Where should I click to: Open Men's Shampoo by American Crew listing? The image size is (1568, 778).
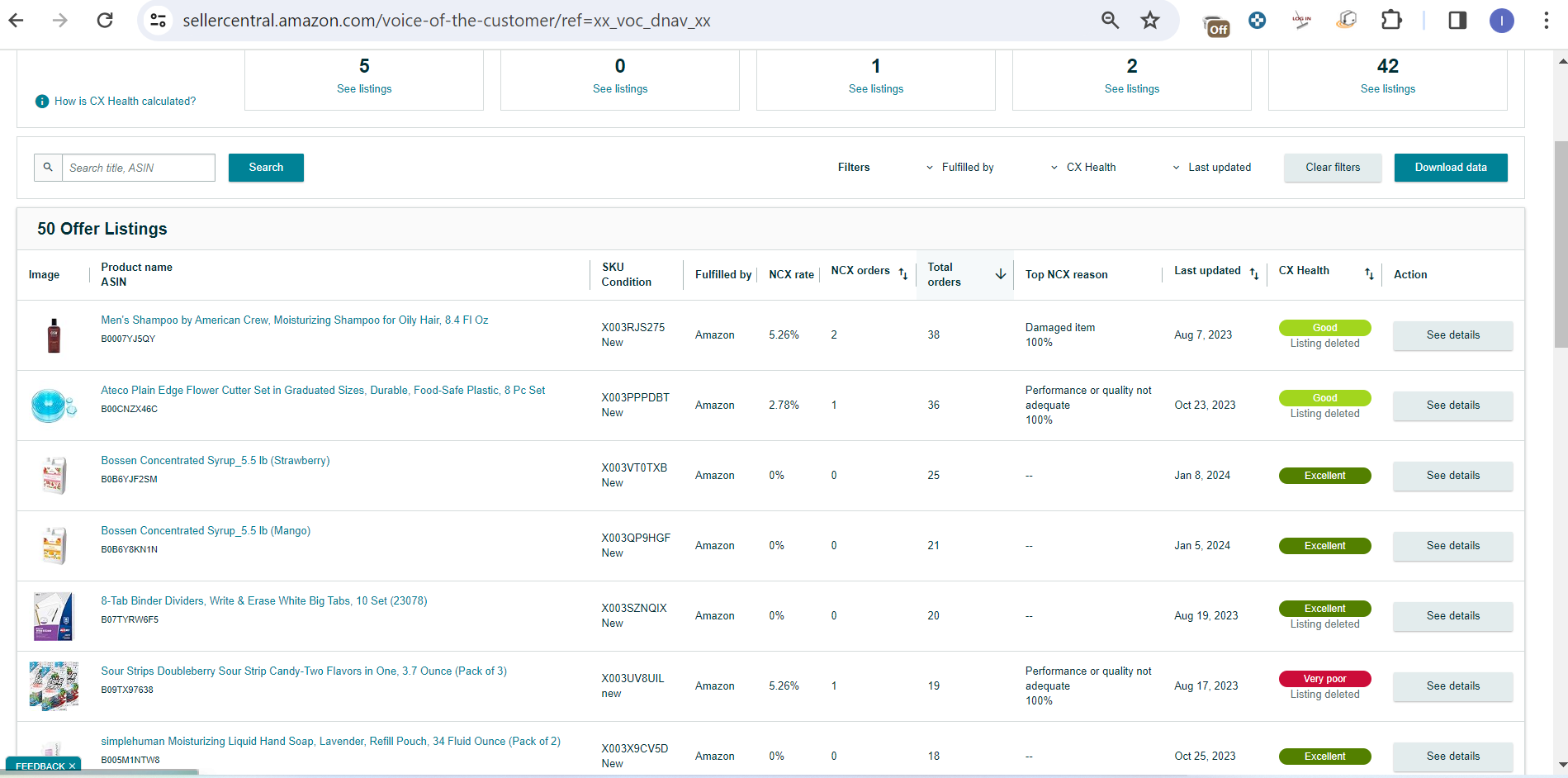pyautogui.click(x=295, y=320)
